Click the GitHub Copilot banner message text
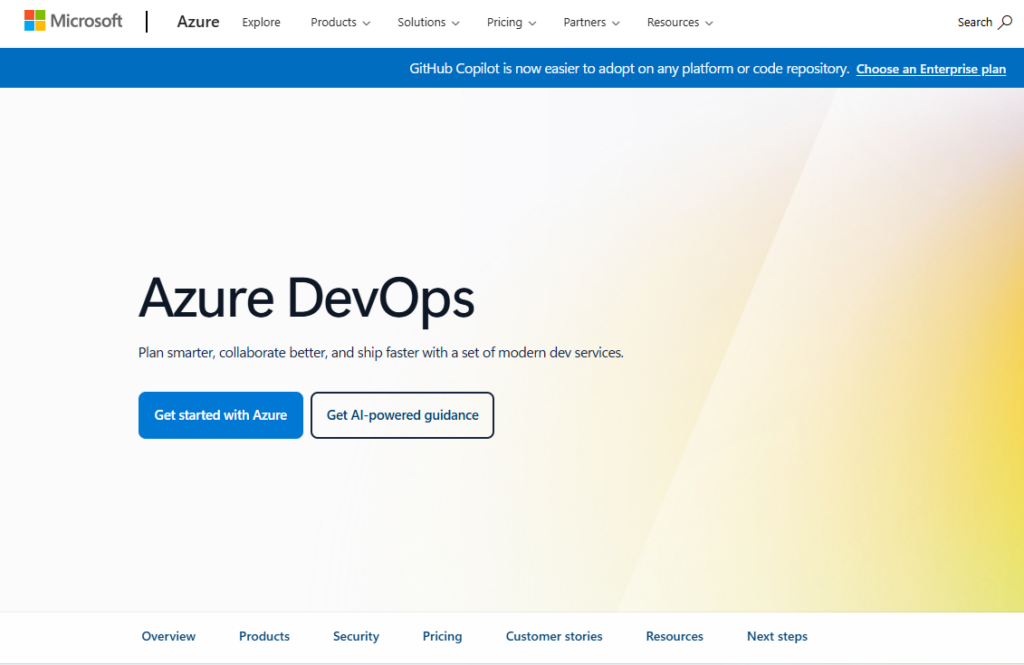This screenshot has height=665, width=1024. coord(629,69)
